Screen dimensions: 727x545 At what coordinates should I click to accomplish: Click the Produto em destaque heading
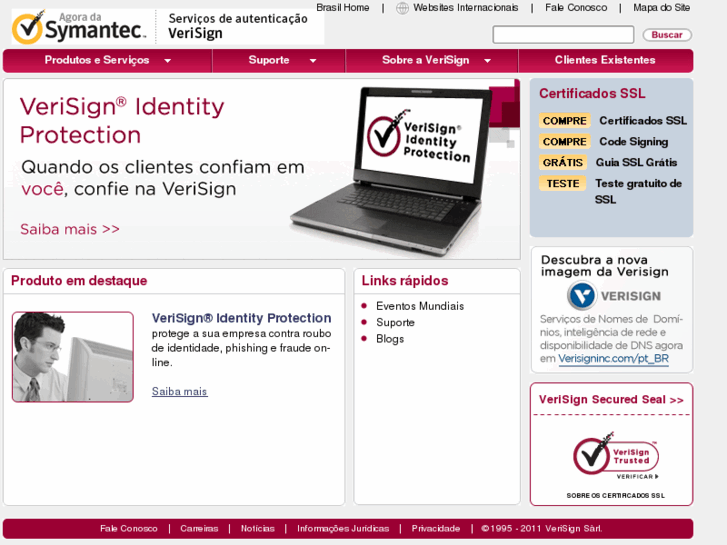coord(79,281)
